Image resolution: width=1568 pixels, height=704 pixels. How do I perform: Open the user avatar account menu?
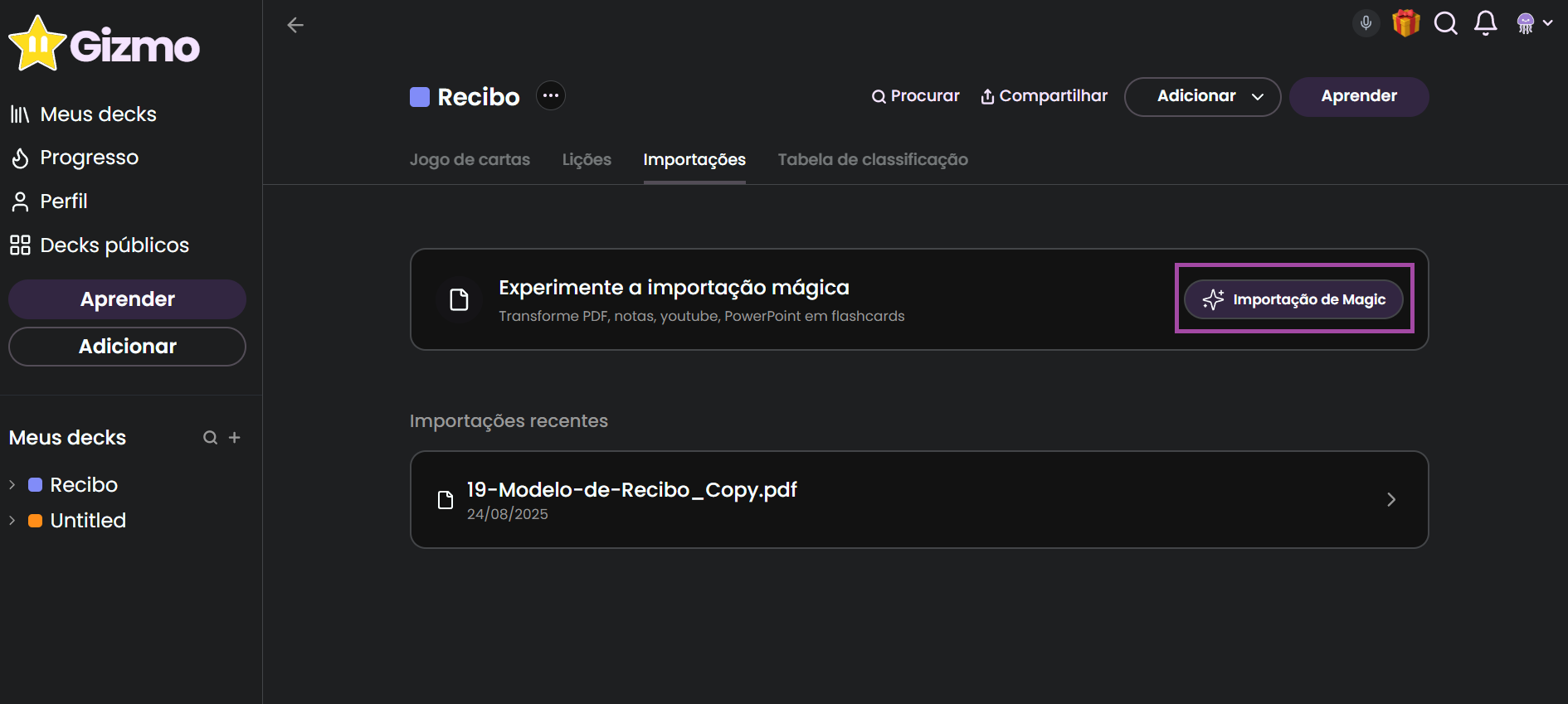1534,23
